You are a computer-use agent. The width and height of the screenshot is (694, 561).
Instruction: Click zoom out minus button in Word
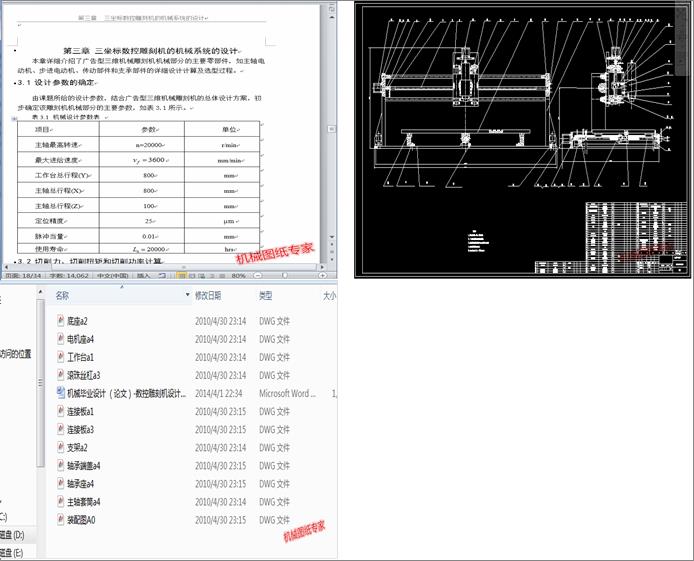[258, 276]
